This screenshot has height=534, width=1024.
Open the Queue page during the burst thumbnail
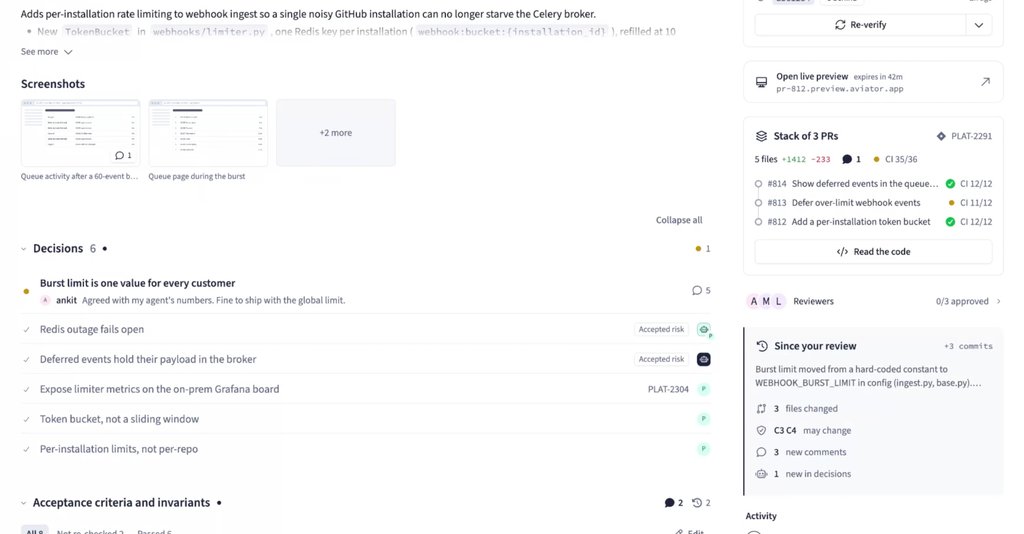click(x=208, y=133)
